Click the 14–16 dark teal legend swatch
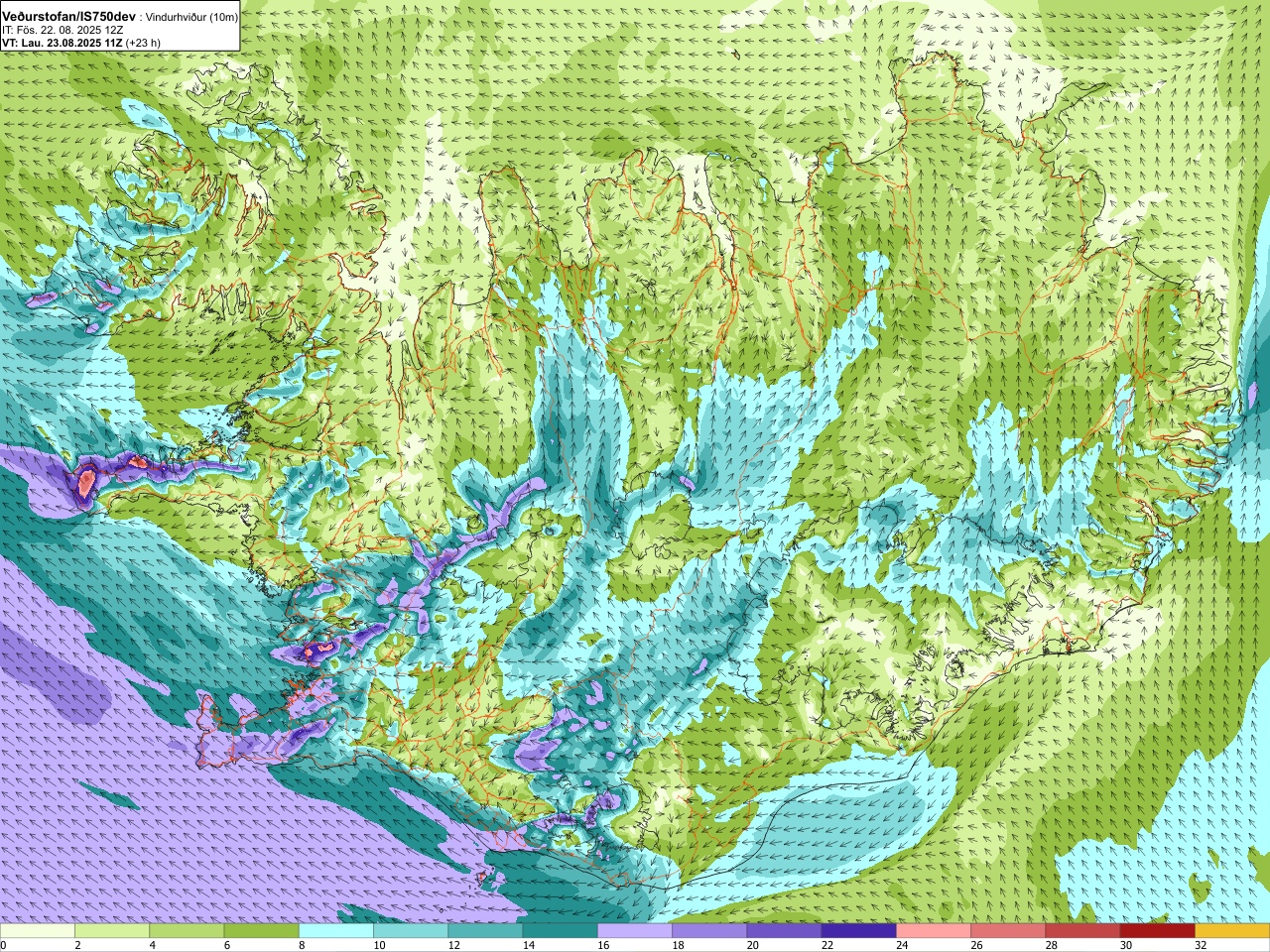 pyautogui.click(x=561, y=931)
